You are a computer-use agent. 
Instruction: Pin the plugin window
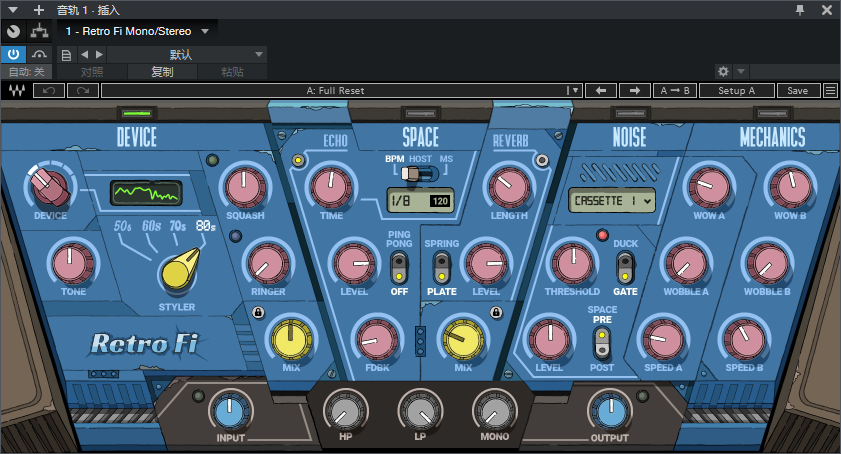click(800, 10)
